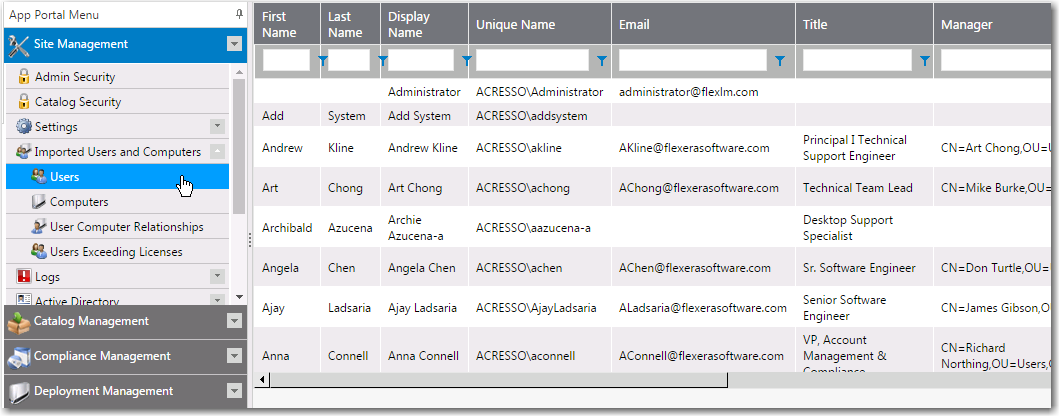
Task: Click the Display Name column filter funnel icon
Action: 467,61
